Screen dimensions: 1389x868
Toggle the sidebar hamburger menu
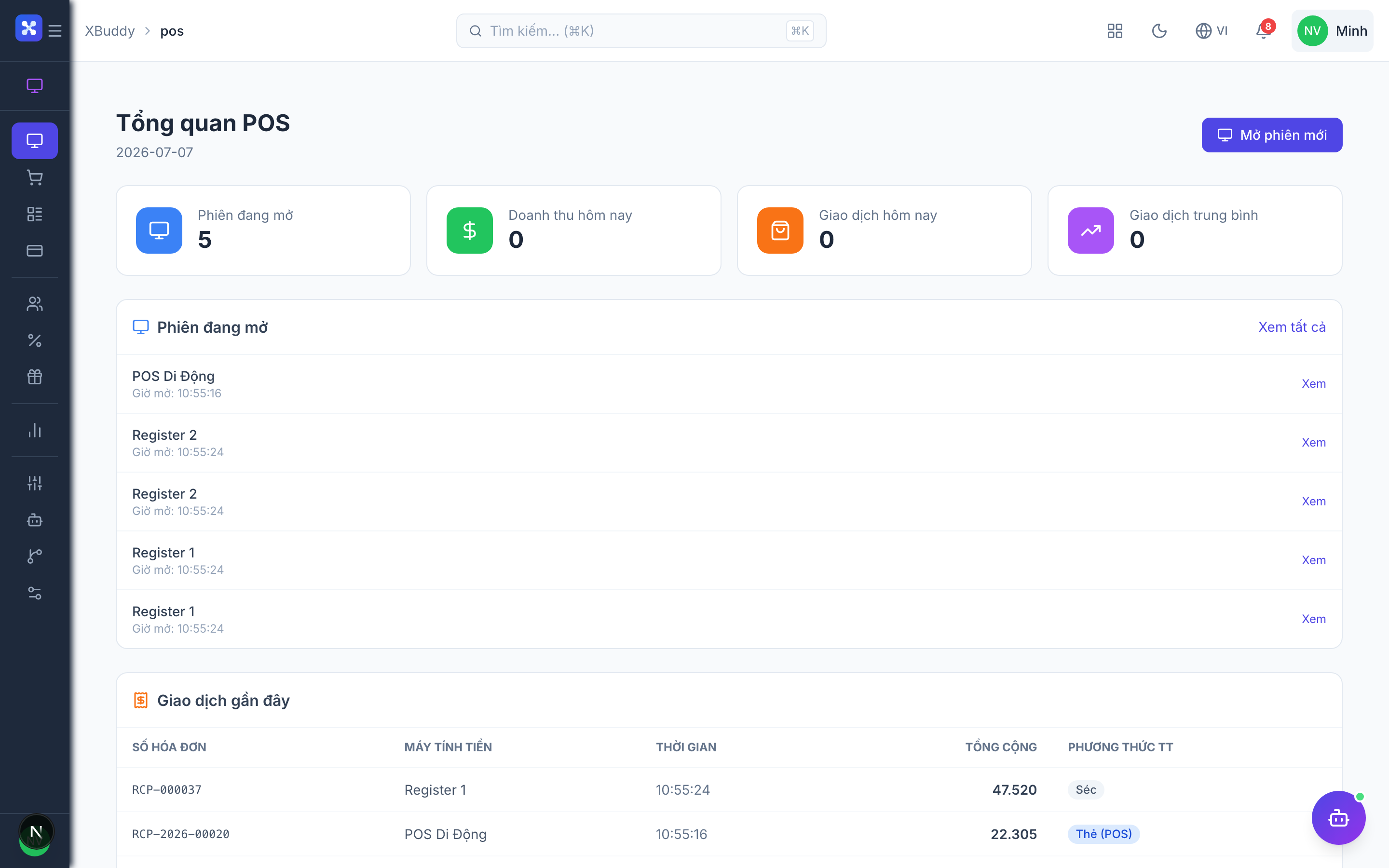click(x=55, y=30)
